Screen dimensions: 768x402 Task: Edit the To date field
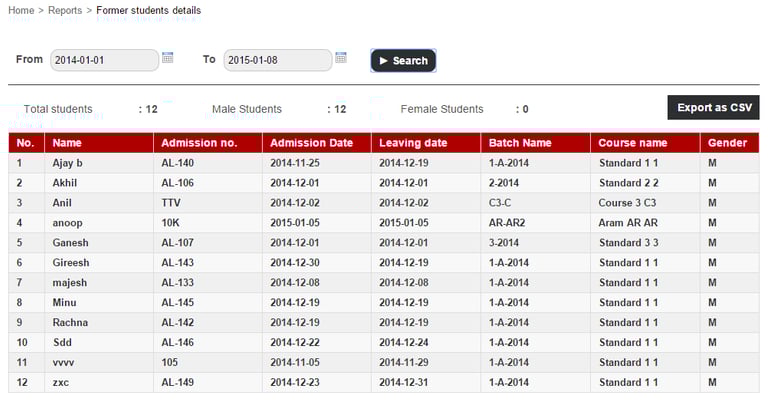[x=278, y=60]
